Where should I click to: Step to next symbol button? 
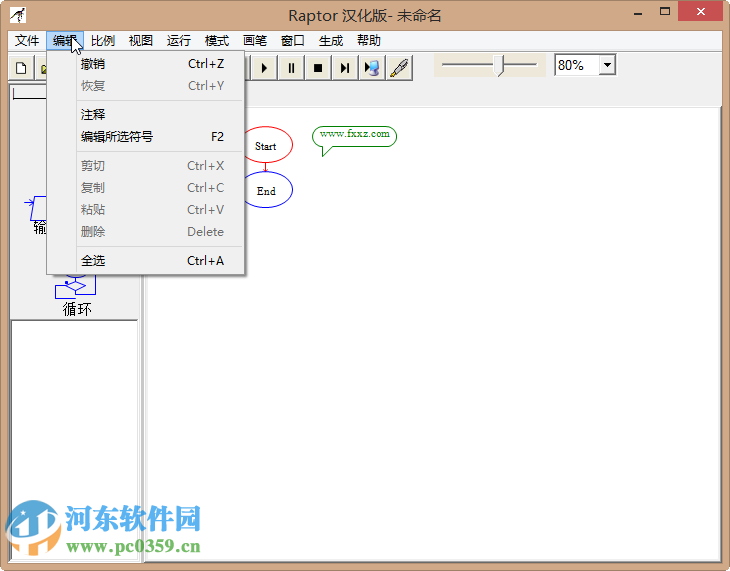[345, 68]
